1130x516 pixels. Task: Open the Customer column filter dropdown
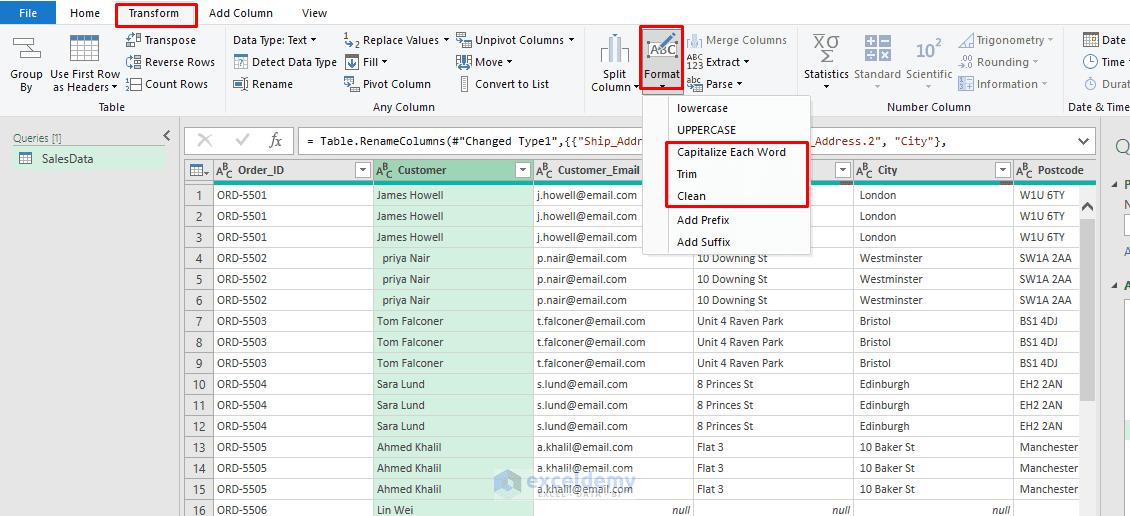pos(522,171)
